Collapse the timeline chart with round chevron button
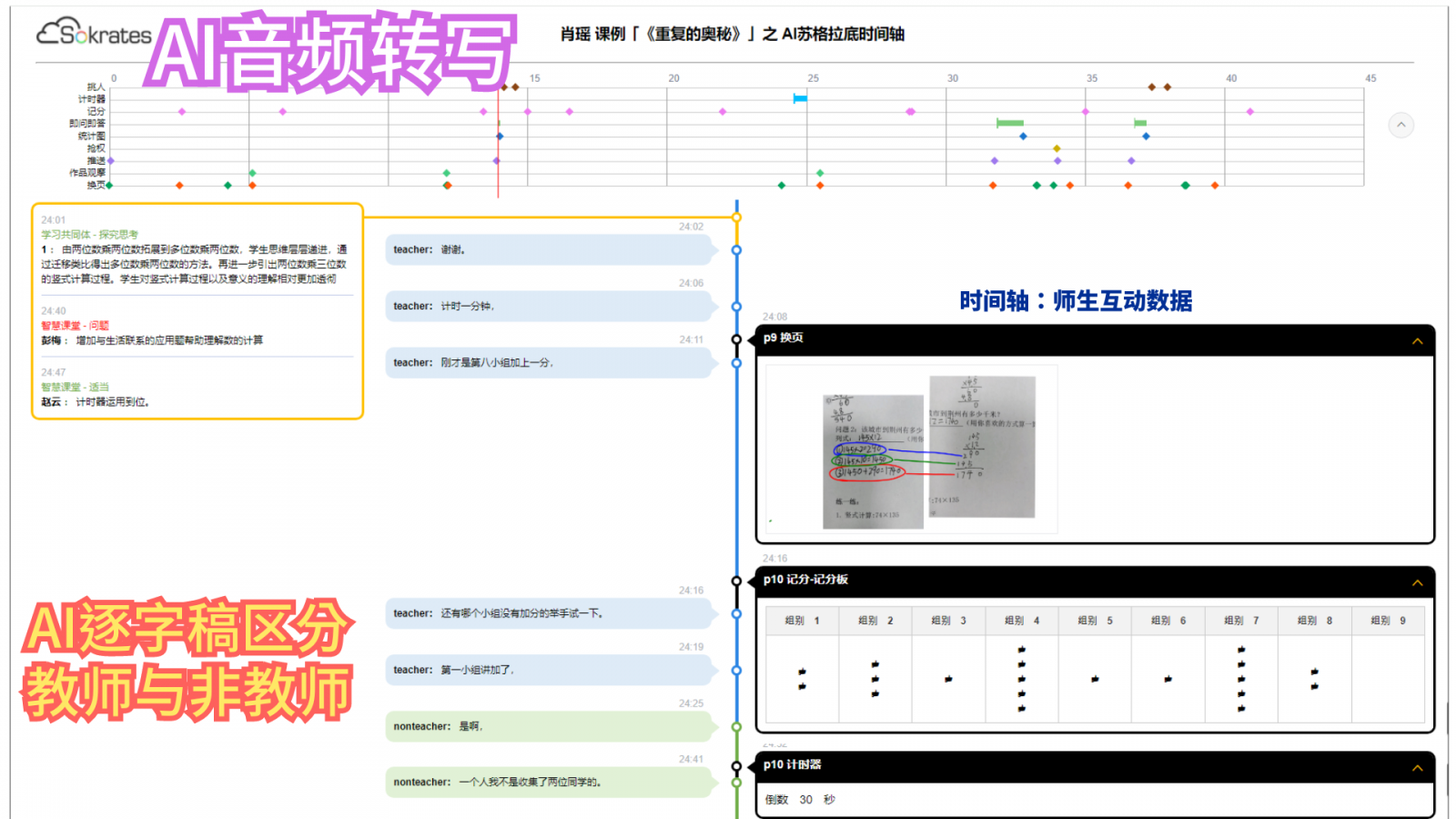The width and height of the screenshot is (1456, 819). (x=1400, y=125)
